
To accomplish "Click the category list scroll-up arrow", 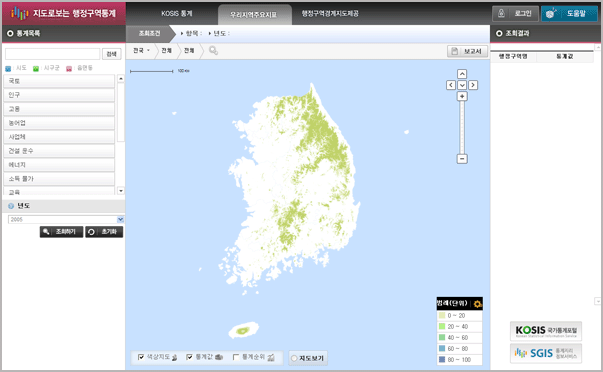I will click(121, 79).
